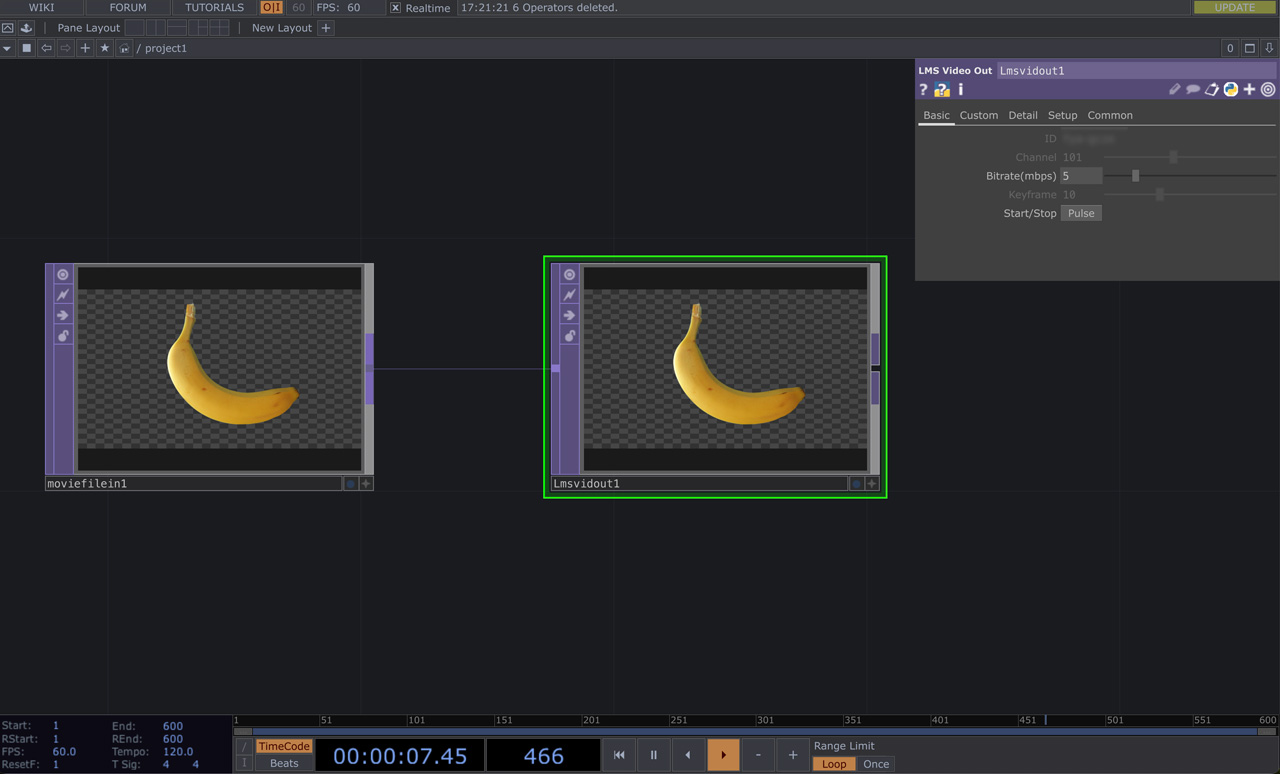Toggle the Python language icon

(1231, 90)
